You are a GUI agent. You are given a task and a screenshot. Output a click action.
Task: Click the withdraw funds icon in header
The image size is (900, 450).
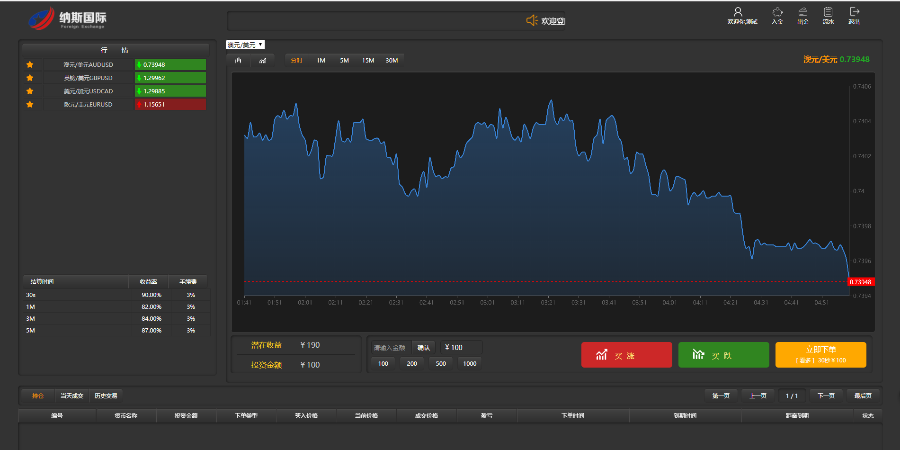[x=803, y=12]
